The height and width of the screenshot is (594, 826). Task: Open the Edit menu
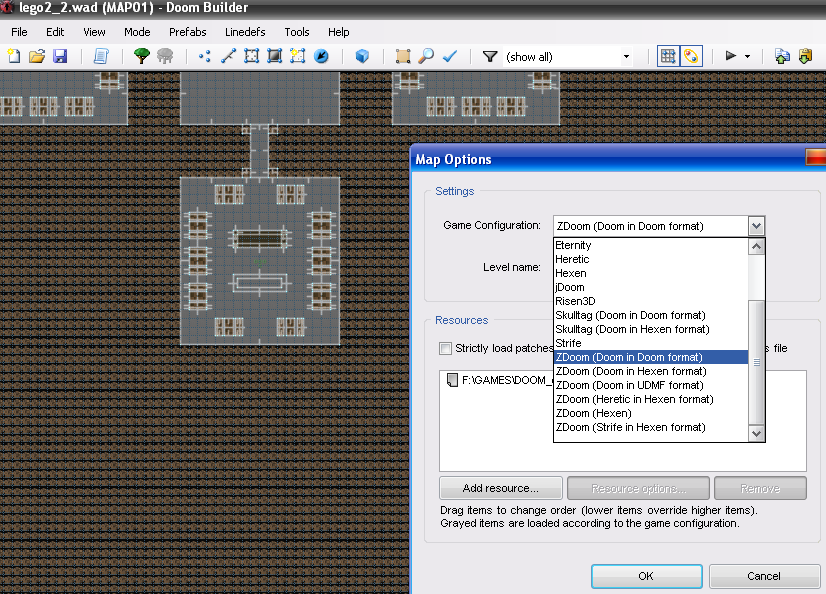coord(55,32)
